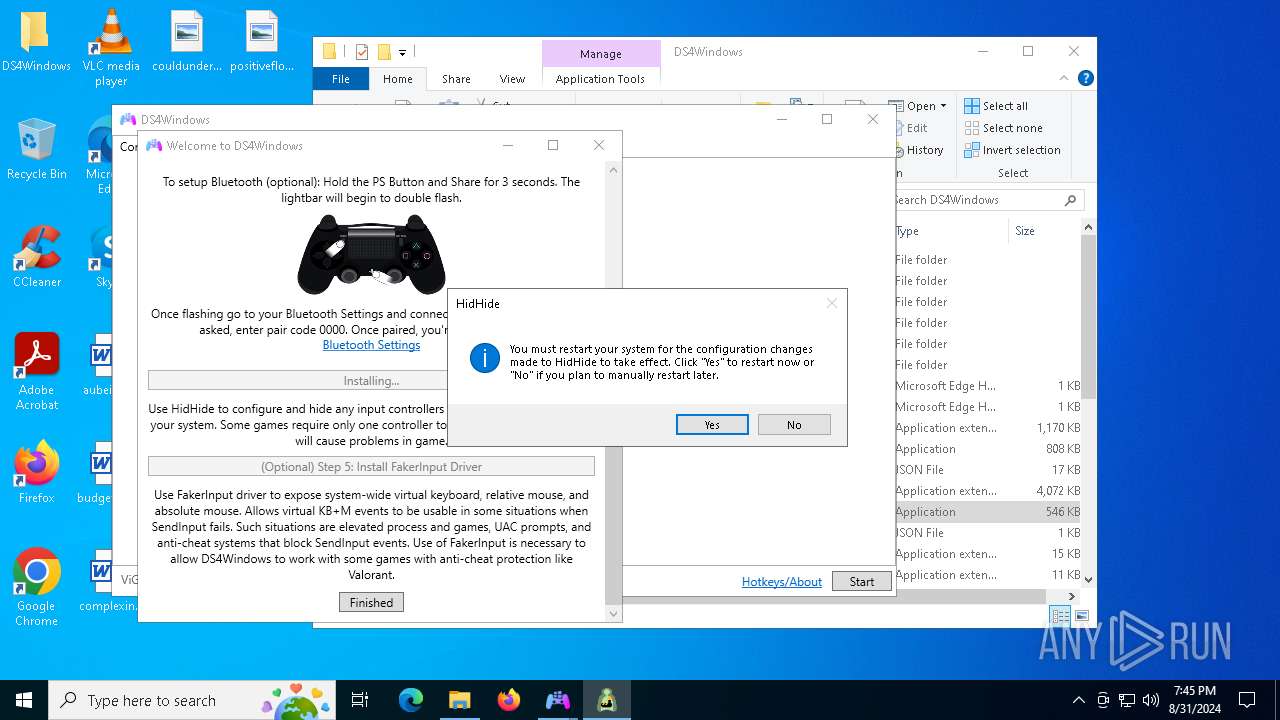
Task: Open Firefox from the taskbar
Action: (508, 700)
